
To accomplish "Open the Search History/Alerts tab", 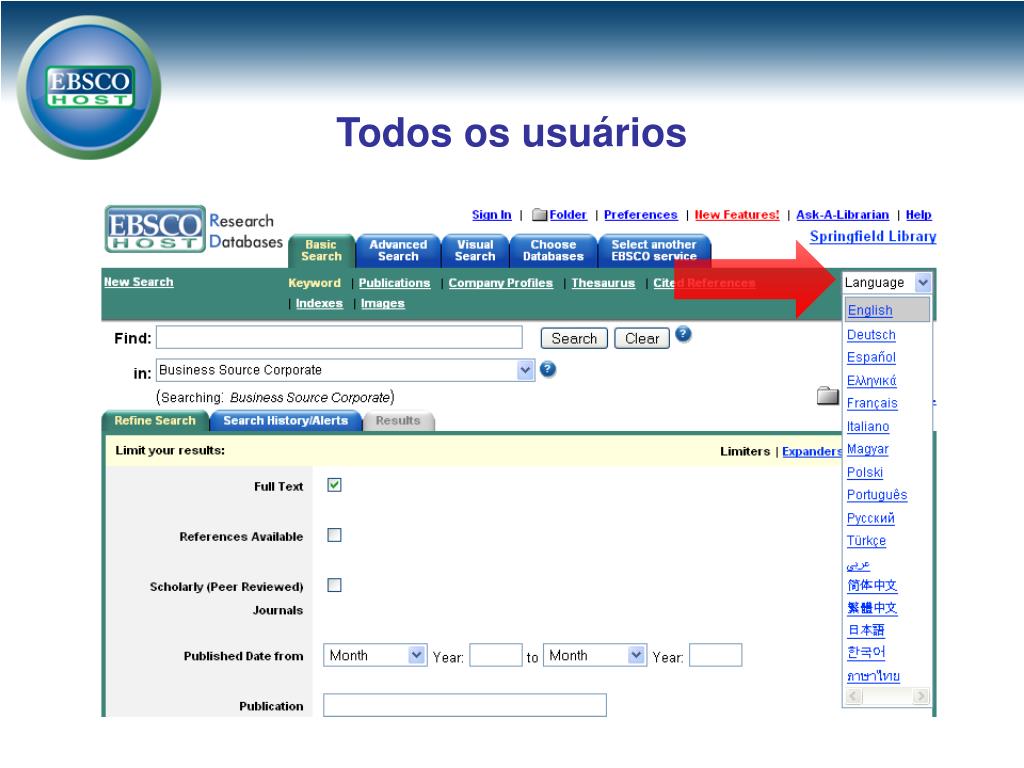I will [x=285, y=421].
